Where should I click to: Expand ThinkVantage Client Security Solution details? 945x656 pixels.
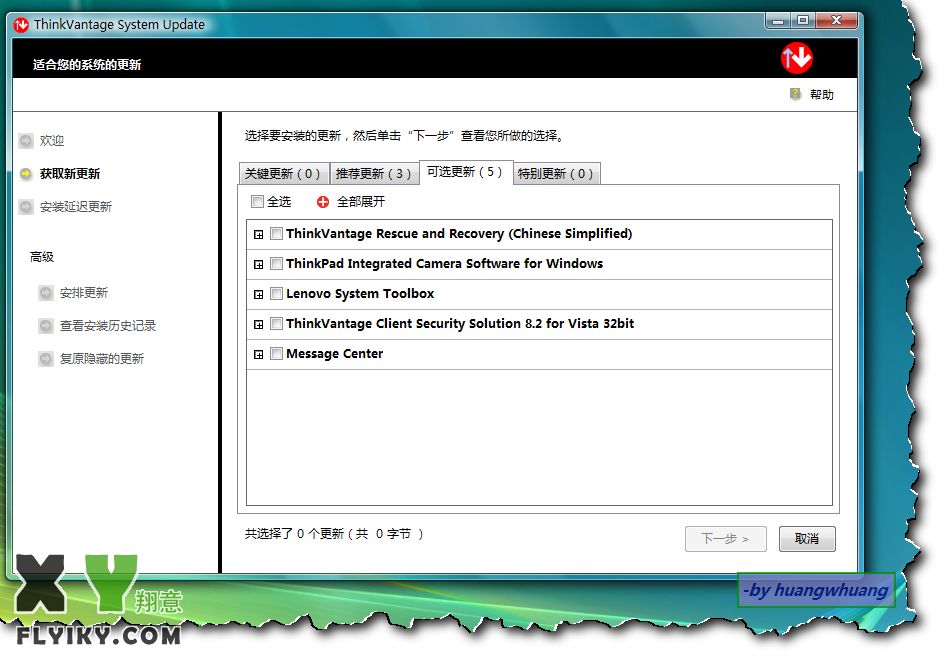point(259,324)
